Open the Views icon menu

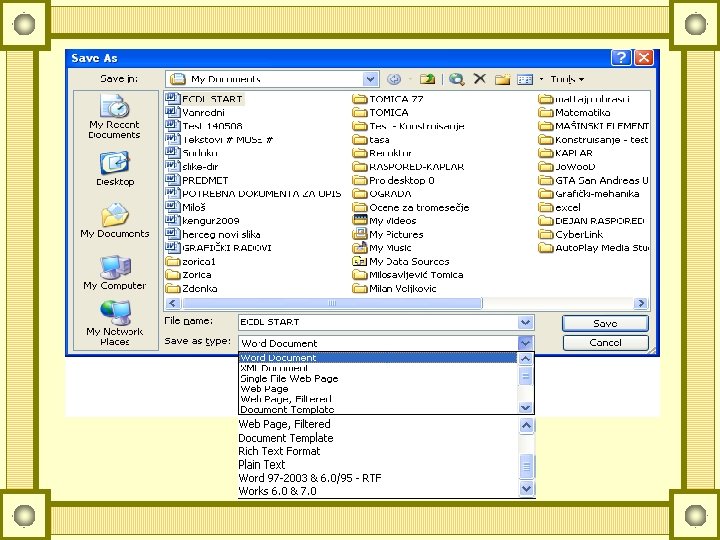[x=524, y=79]
